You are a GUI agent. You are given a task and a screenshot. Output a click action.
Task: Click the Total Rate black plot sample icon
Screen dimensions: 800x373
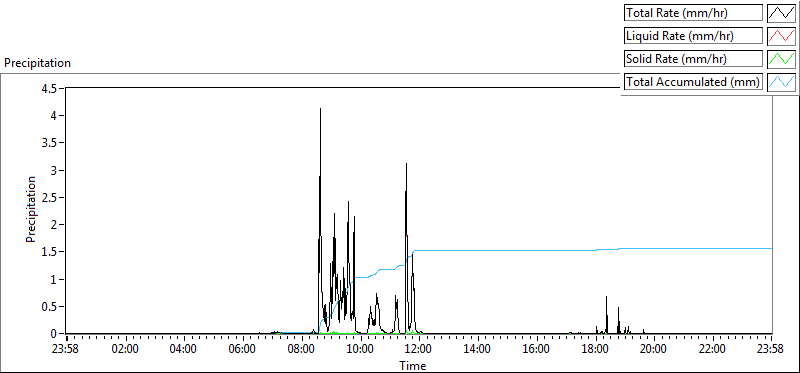781,13
